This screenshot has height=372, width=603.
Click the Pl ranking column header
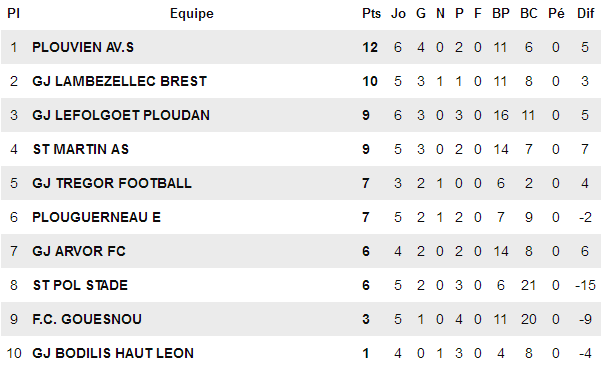point(13,13)
